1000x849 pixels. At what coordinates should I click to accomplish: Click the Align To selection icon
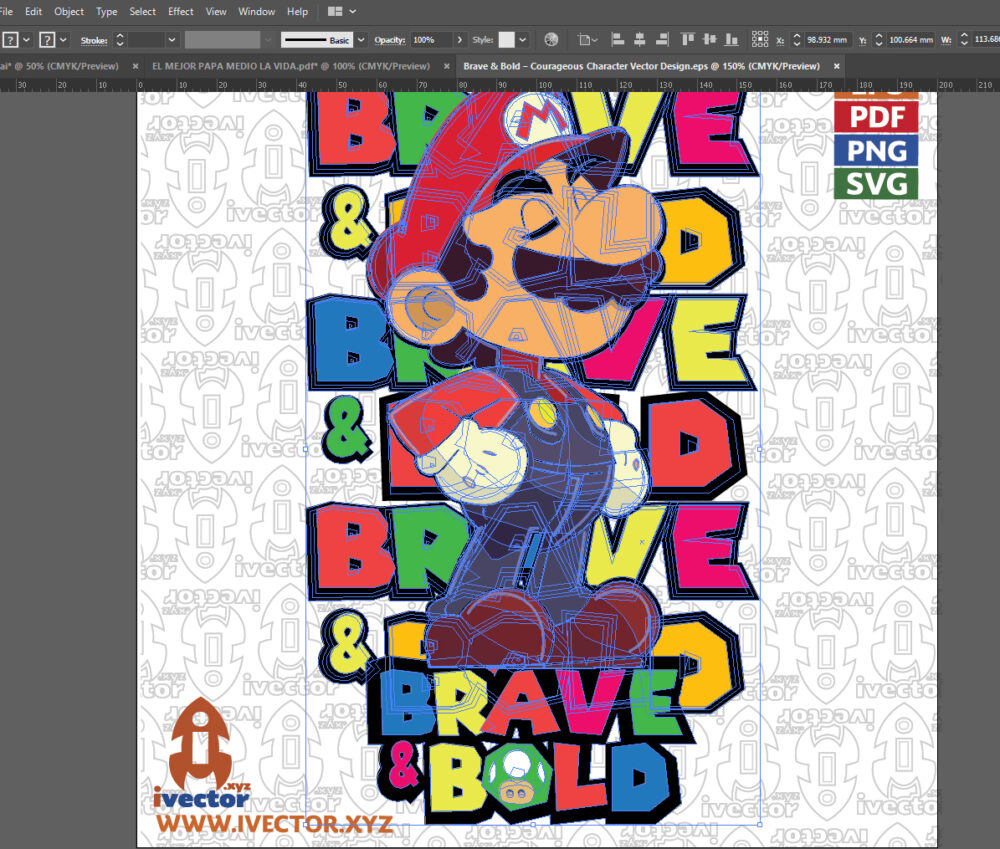[587, 40]
